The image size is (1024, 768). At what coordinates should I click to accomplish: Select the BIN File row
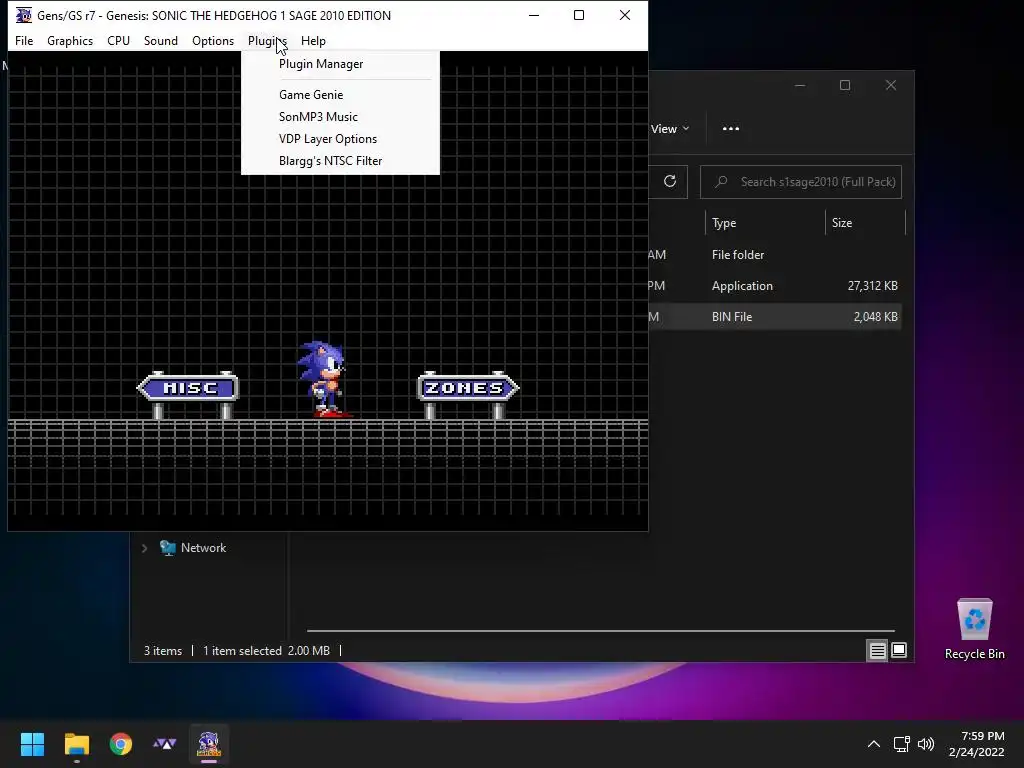click(775, 317)
